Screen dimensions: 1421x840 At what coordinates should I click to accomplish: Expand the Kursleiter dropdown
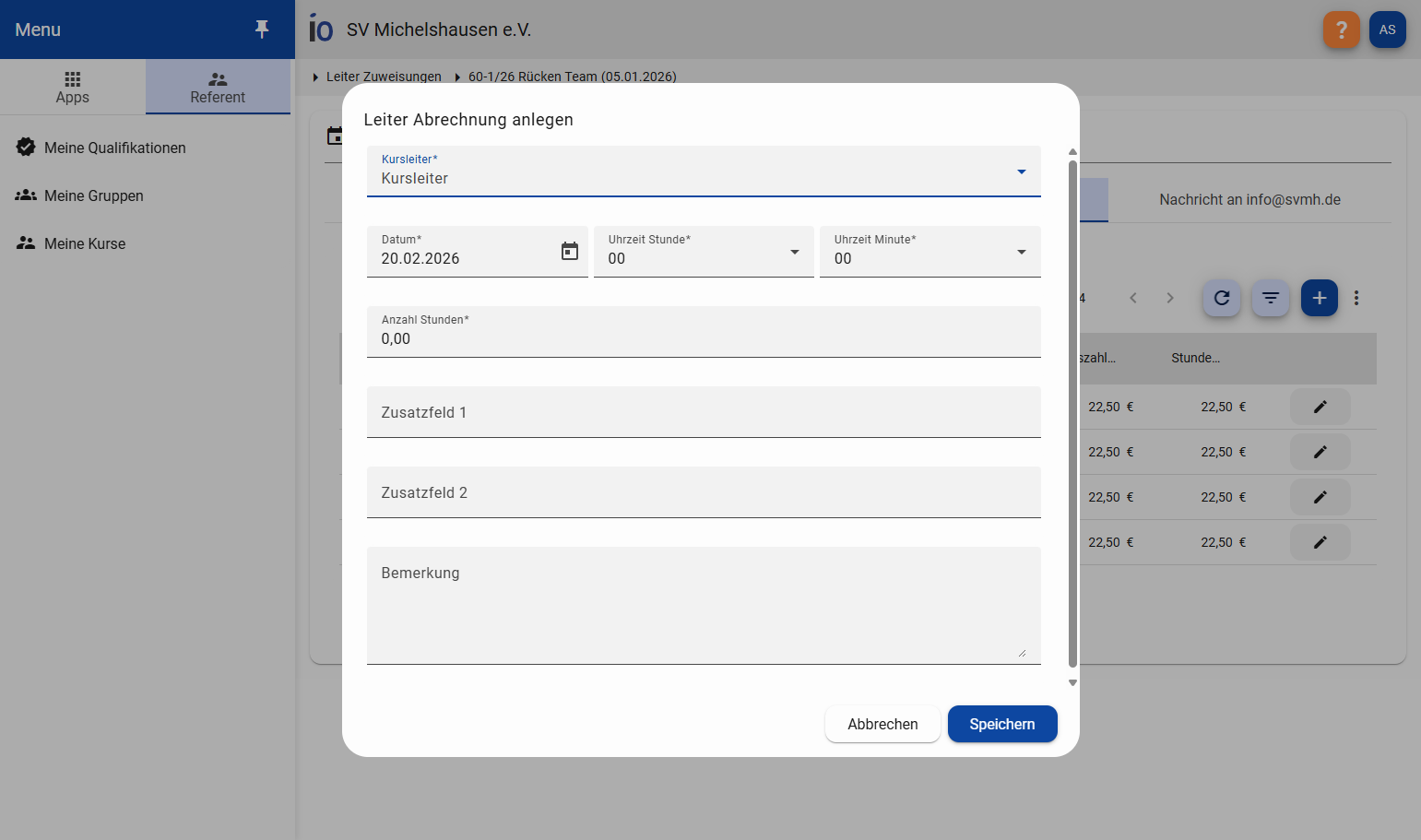pos(704,172)
